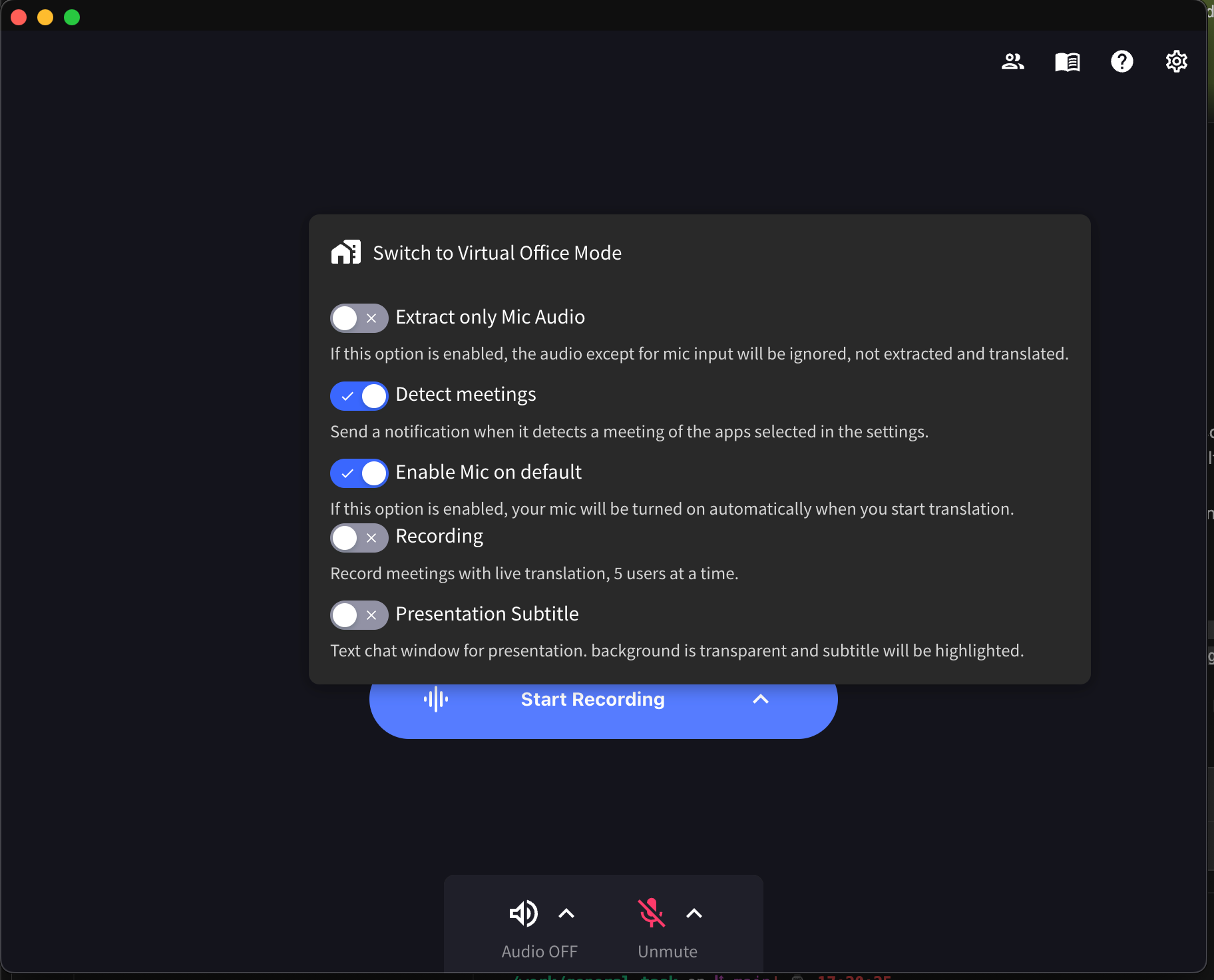
Task: Enable the Presentation Subtitle toggle
Action: point(359,615)
